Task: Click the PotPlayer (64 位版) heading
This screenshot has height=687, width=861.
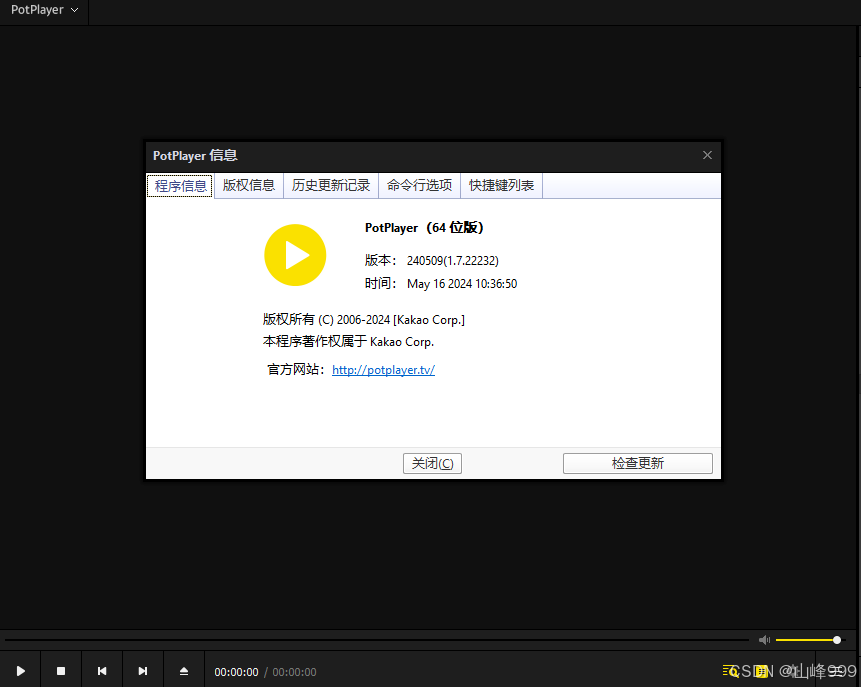Action: [x=424, y=228]
